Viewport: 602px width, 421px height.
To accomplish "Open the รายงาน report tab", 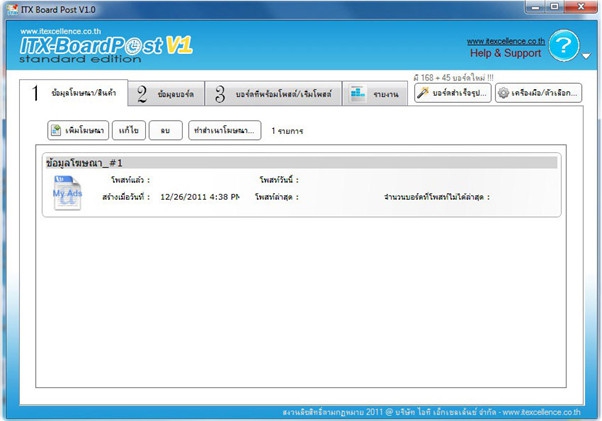I will click(375, 93).
